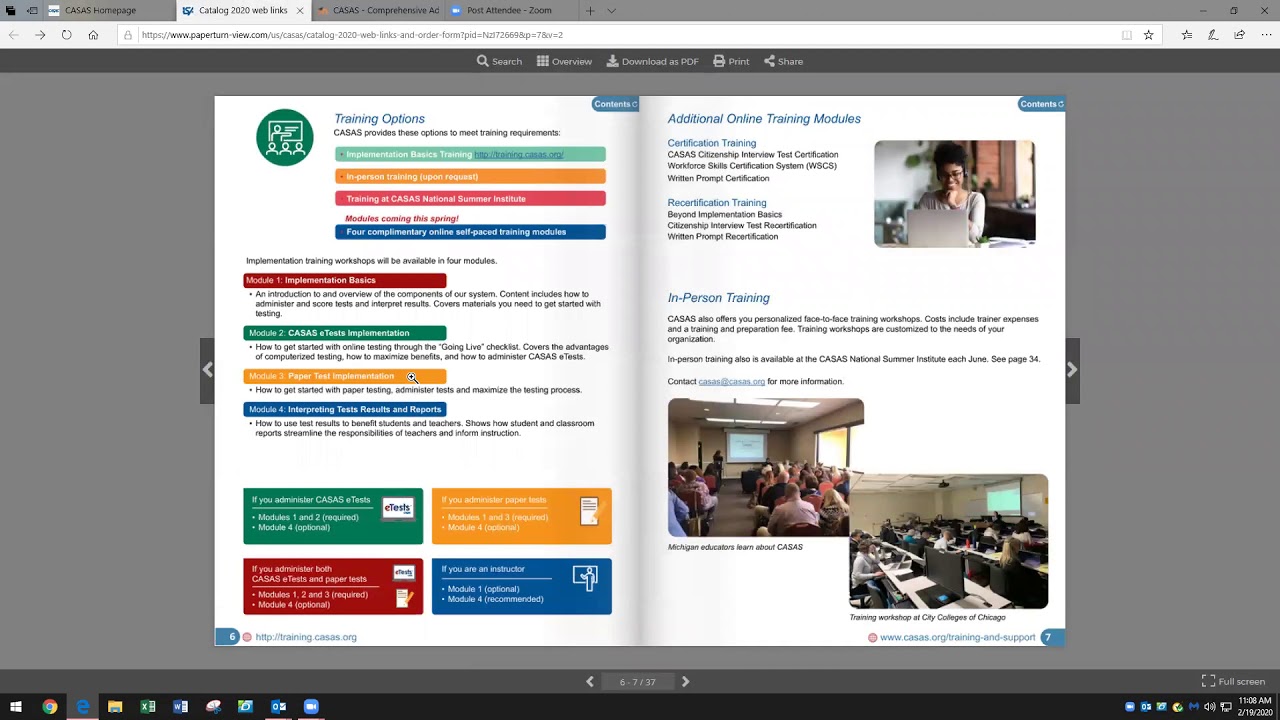Click the bottom next page chevron
The height and width of the screenshot is (720, 1280).
(x=685, y=682)
